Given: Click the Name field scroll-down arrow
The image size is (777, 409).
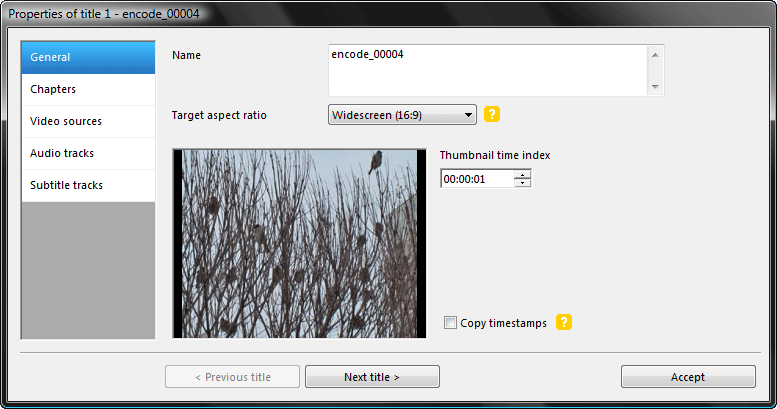Looking at the screenshot, I should (655, 87).
